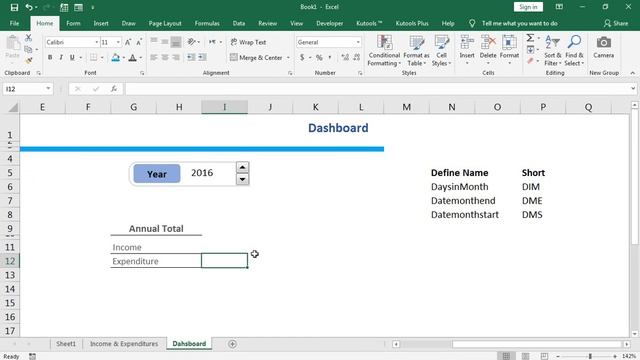640x360 pixels.
Task: Click the Orientation angled text icon
Action: [x=191, y=42]
